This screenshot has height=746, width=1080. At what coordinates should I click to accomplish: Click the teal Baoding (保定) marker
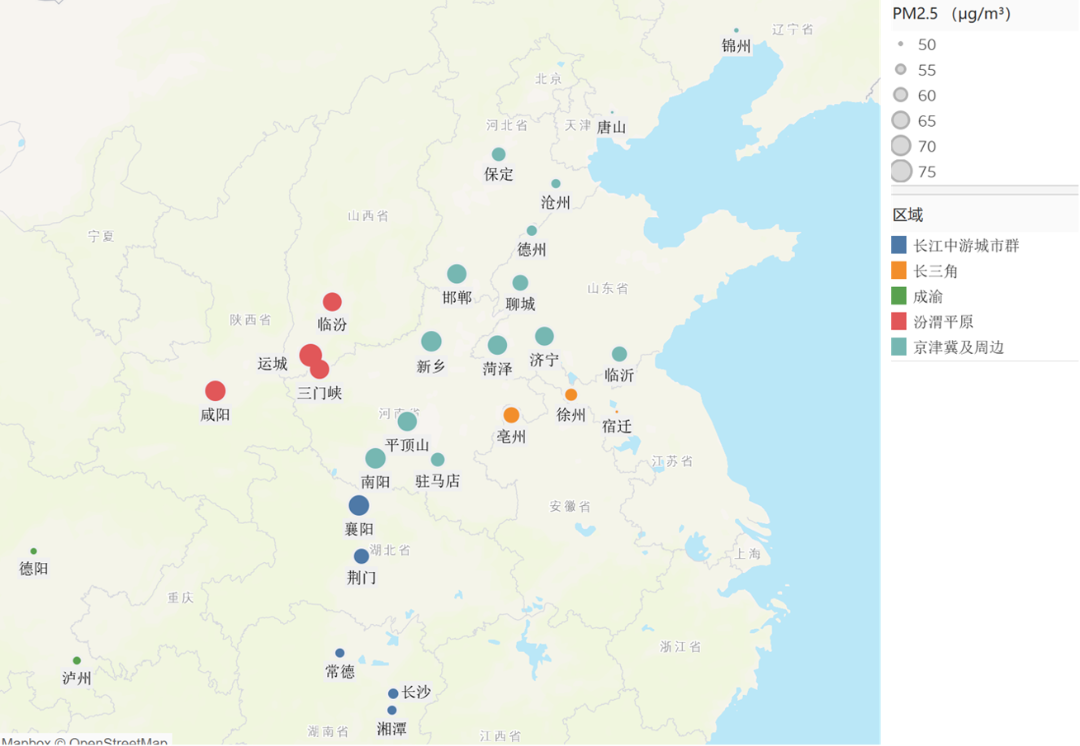pos(498,154)
